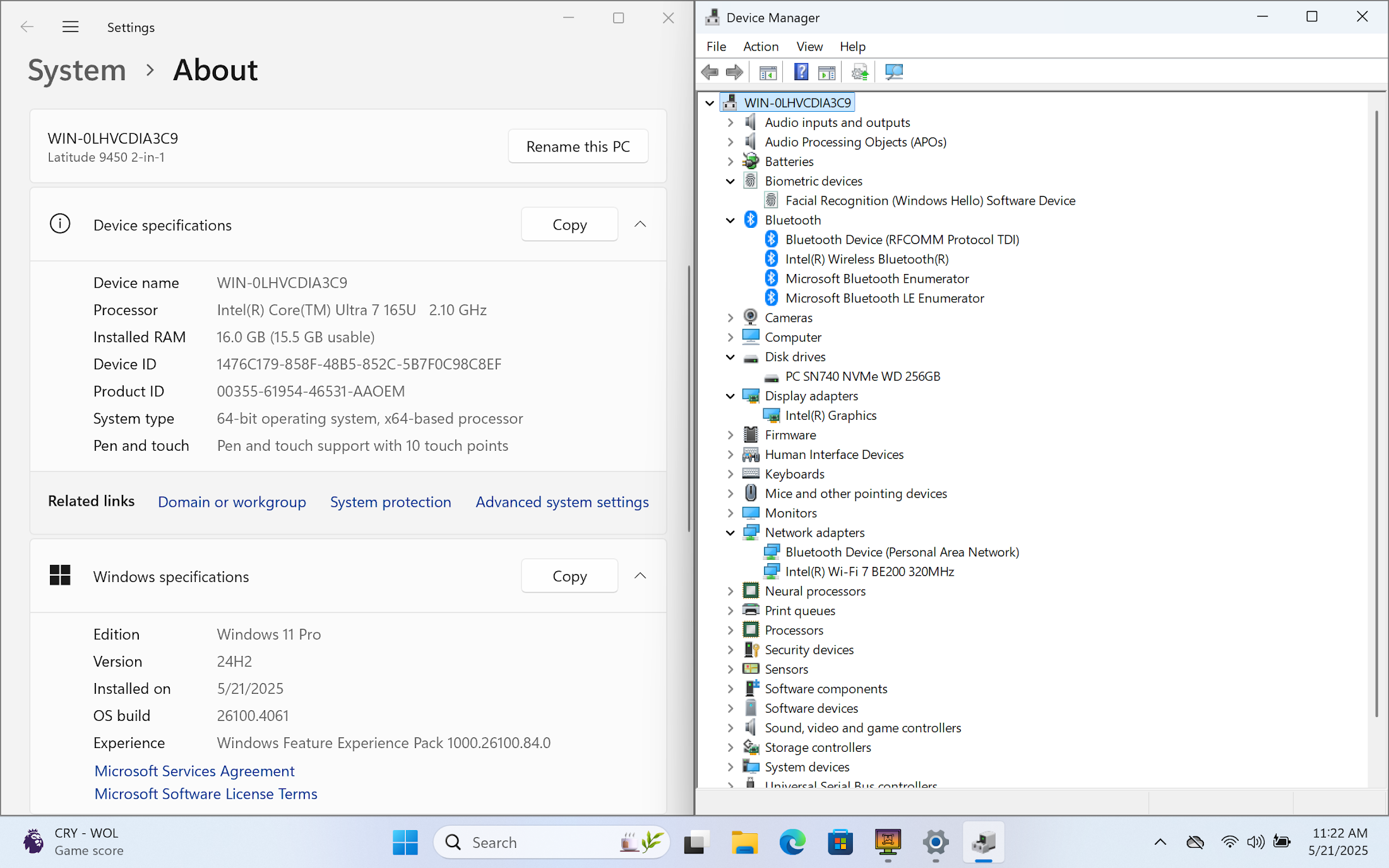The width and height of the screenshot is (1389, 868).
Task: Click the Device Manager taskbar icon
Action: 984,842
